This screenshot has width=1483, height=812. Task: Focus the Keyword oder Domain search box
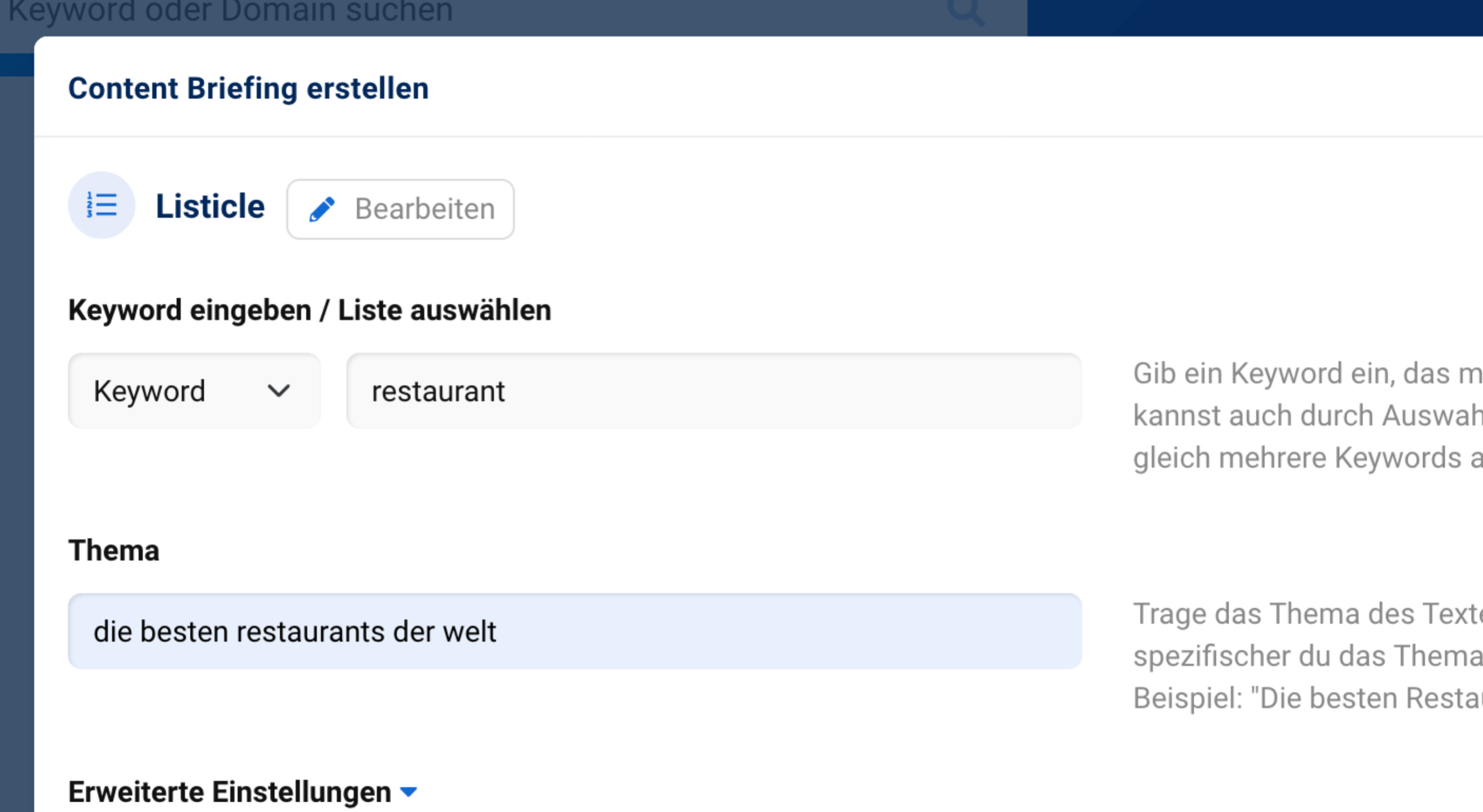click(x=460, y=11)
